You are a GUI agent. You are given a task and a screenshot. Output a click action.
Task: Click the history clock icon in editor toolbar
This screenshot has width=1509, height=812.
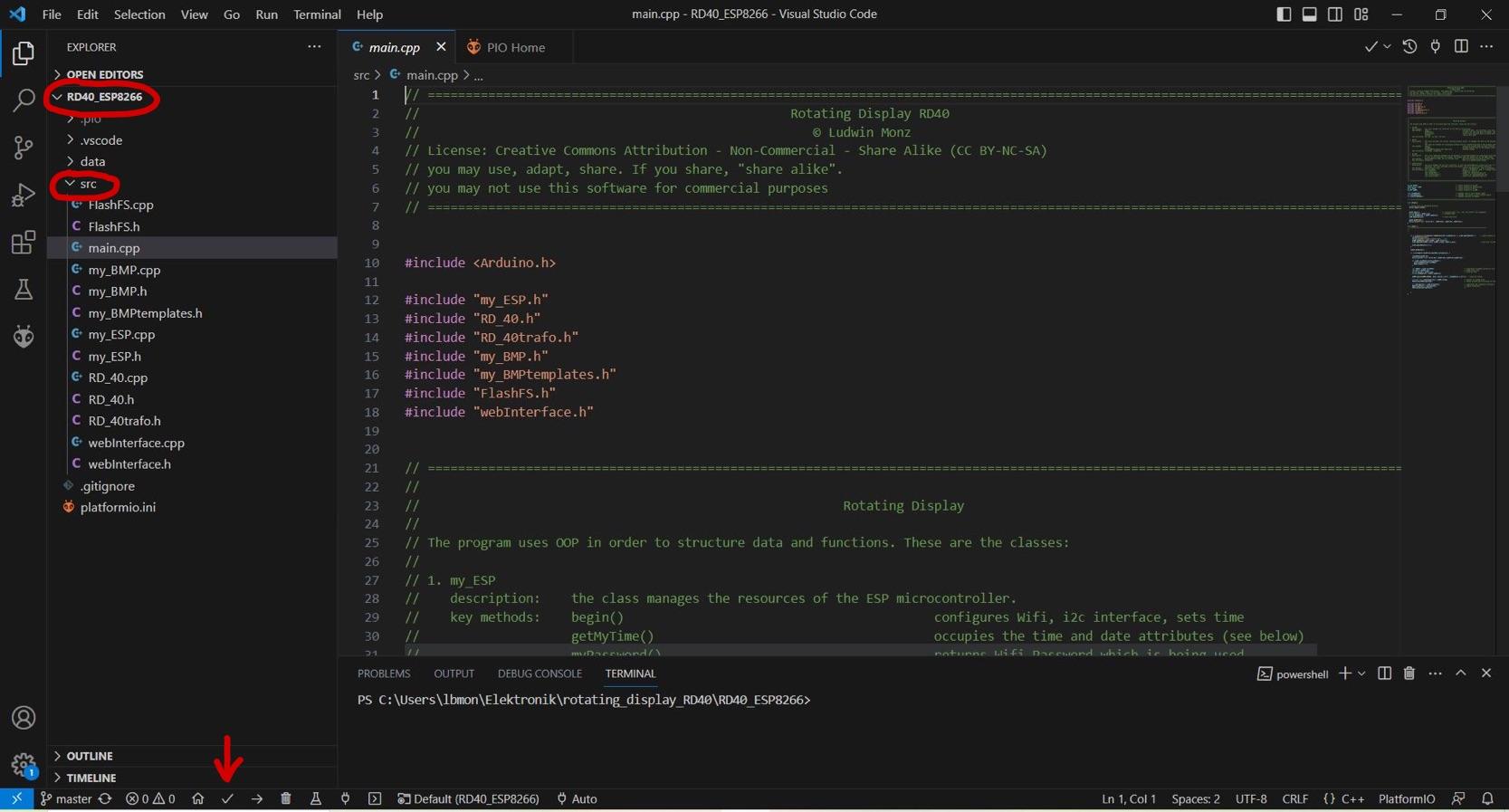[x=1409, y=47]
